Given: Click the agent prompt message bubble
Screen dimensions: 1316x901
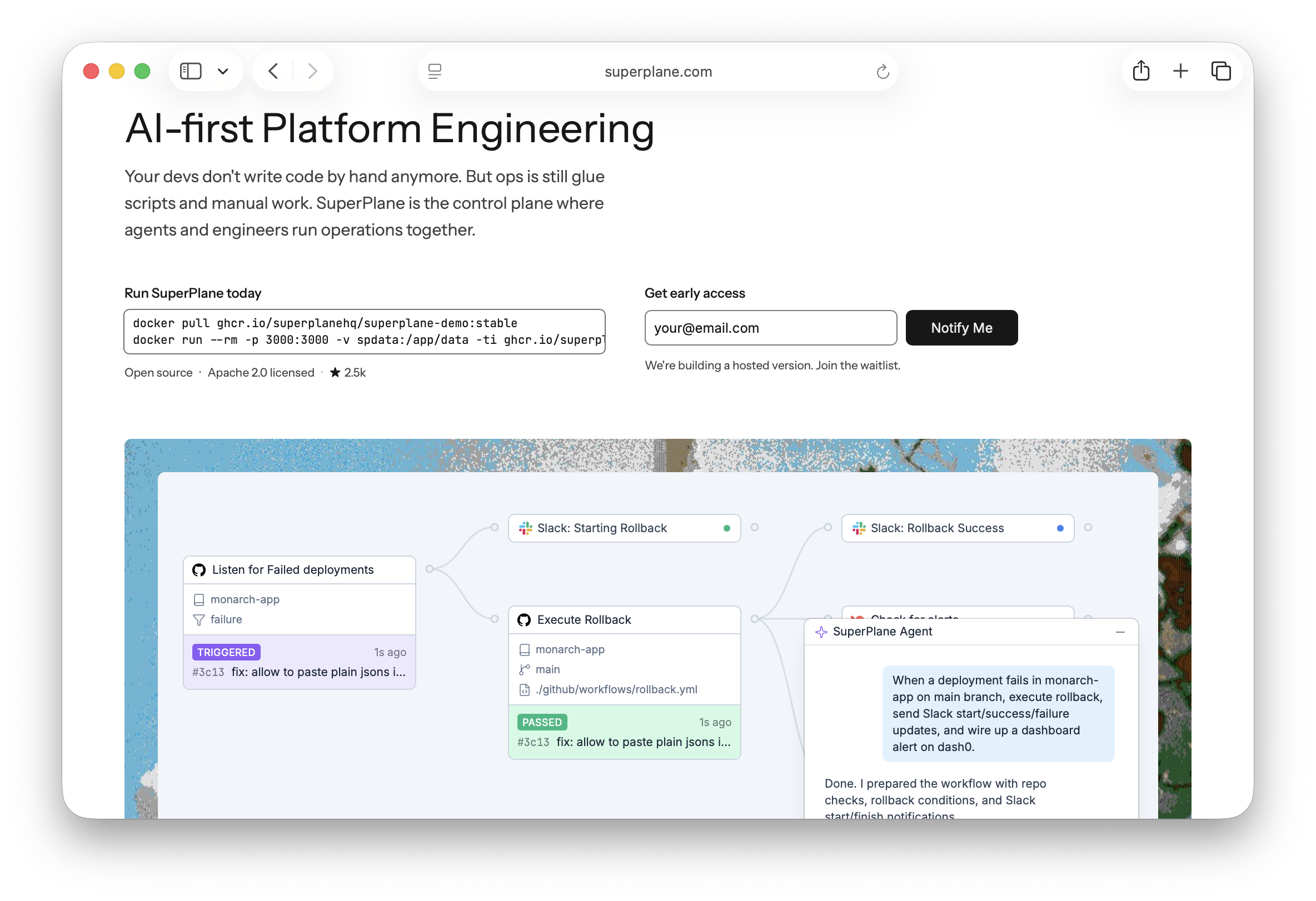Looking at the screenshot, I should point(998,714).
